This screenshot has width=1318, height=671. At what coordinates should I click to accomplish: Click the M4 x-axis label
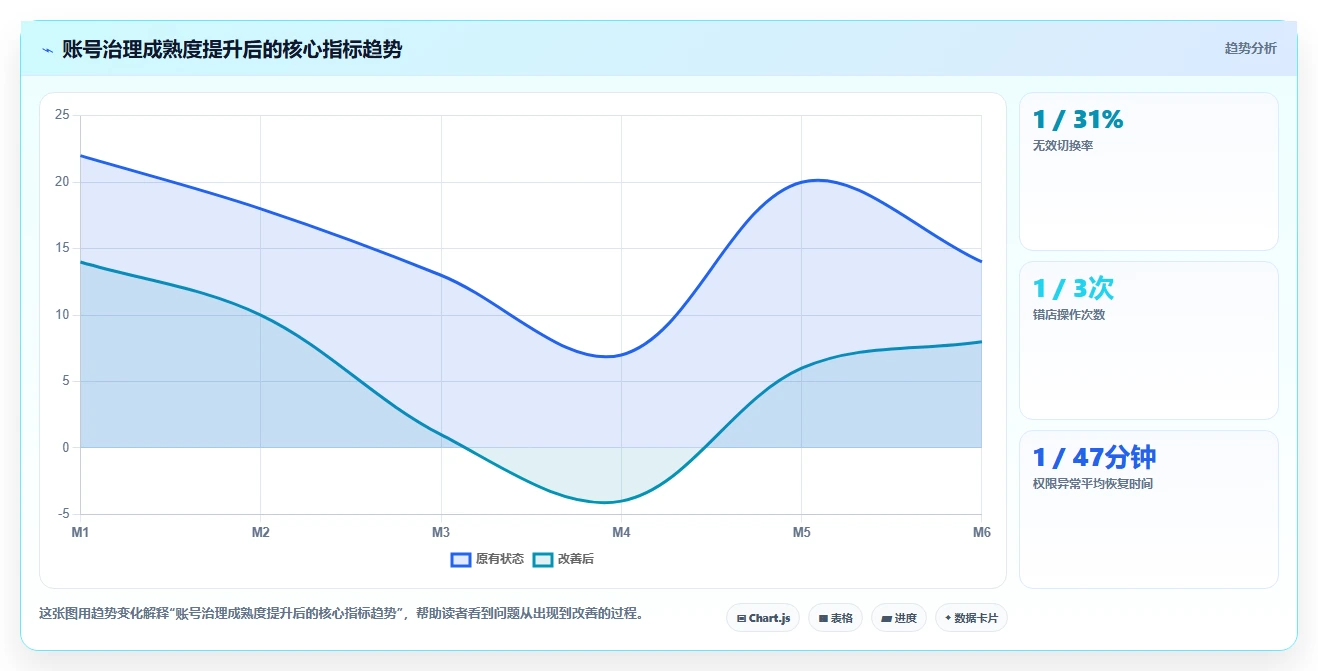pyautogui.click(x=621, y=533)
